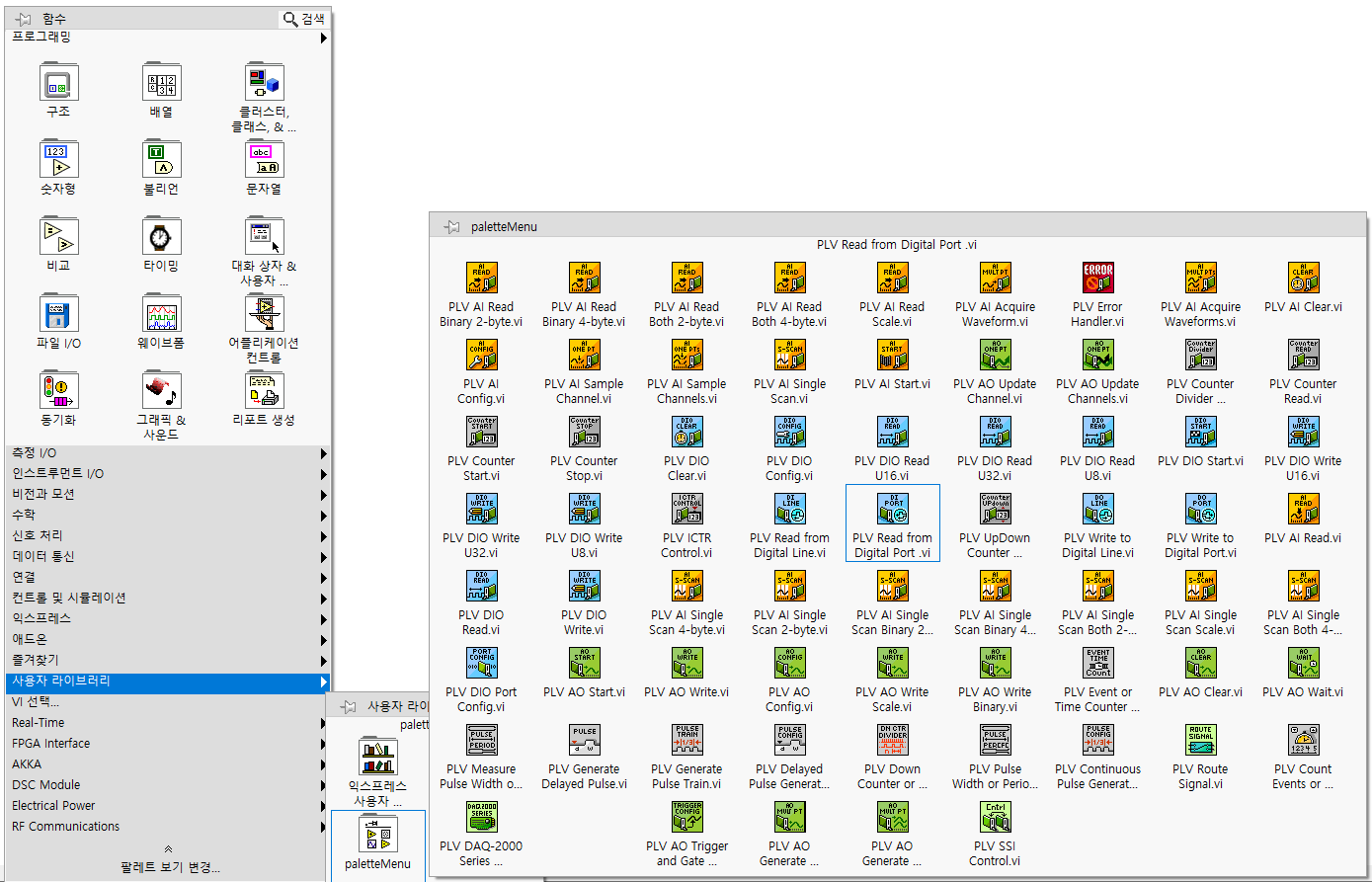Open the 문자열 (String) palette icon
The height and width of the screenshot is (882, 1372).
[x=264, y=159]
